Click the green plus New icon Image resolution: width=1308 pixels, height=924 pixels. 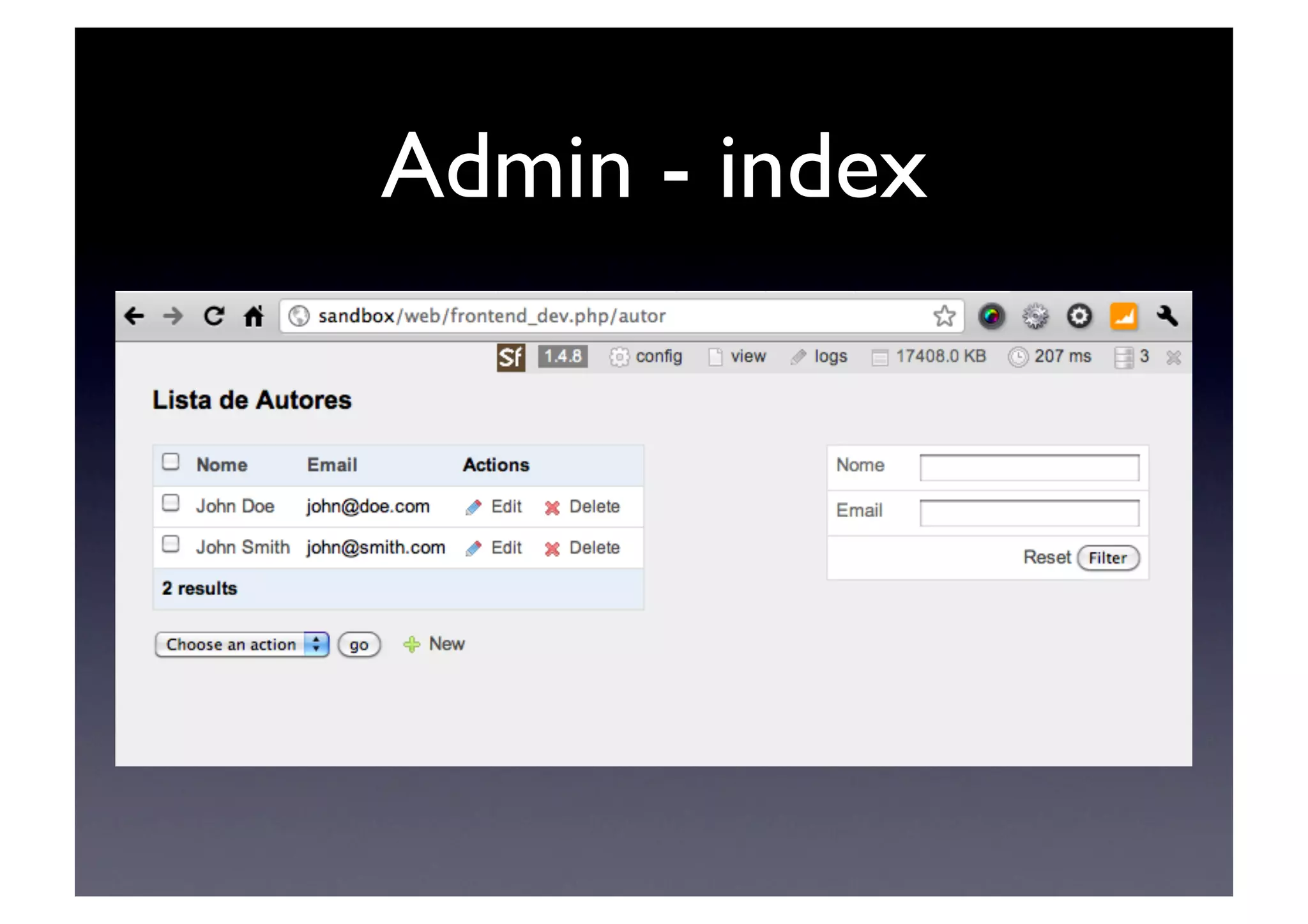pos(412,644)
